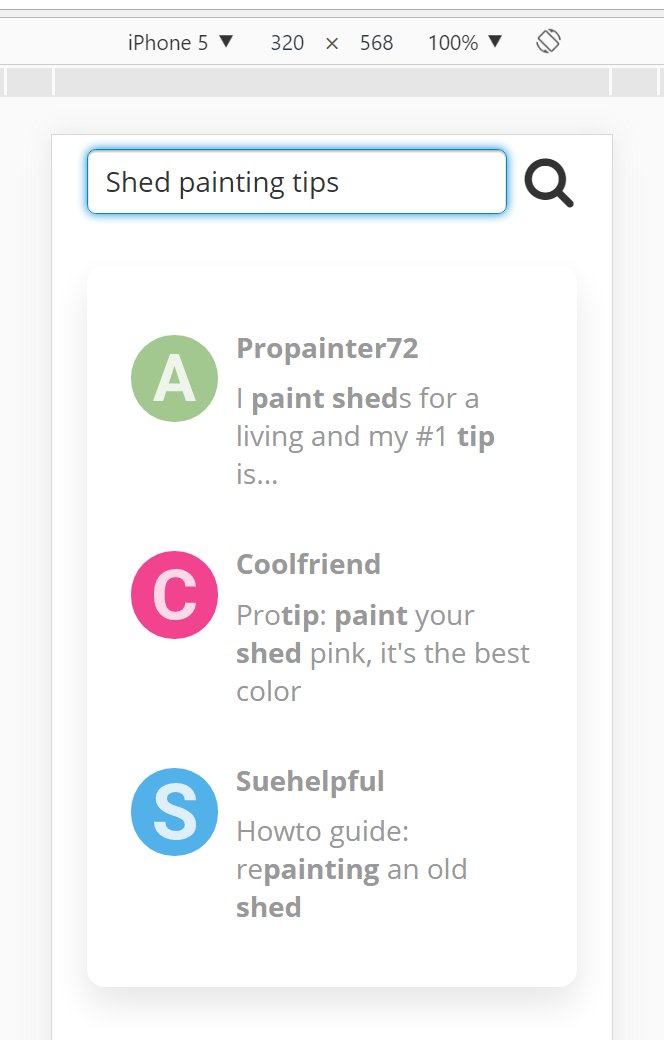Click Propainter72's green 'A' avatar
This screenshot has width=664, height=1040.
(174, 378)
